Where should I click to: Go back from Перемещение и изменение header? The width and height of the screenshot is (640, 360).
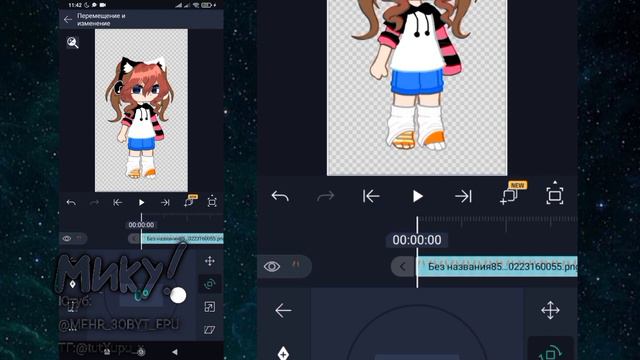pyautogui.click(x=68, y=19)
